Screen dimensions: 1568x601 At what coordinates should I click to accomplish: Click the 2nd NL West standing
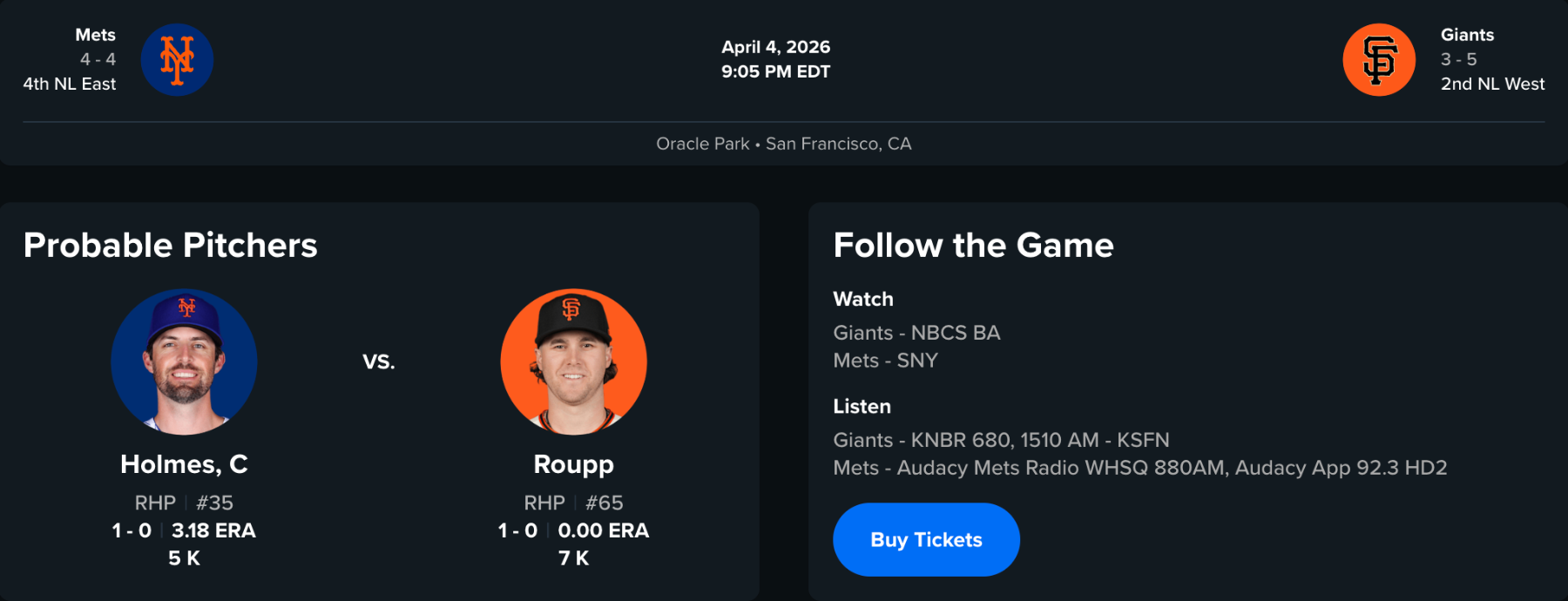[x=1492, y=84]
